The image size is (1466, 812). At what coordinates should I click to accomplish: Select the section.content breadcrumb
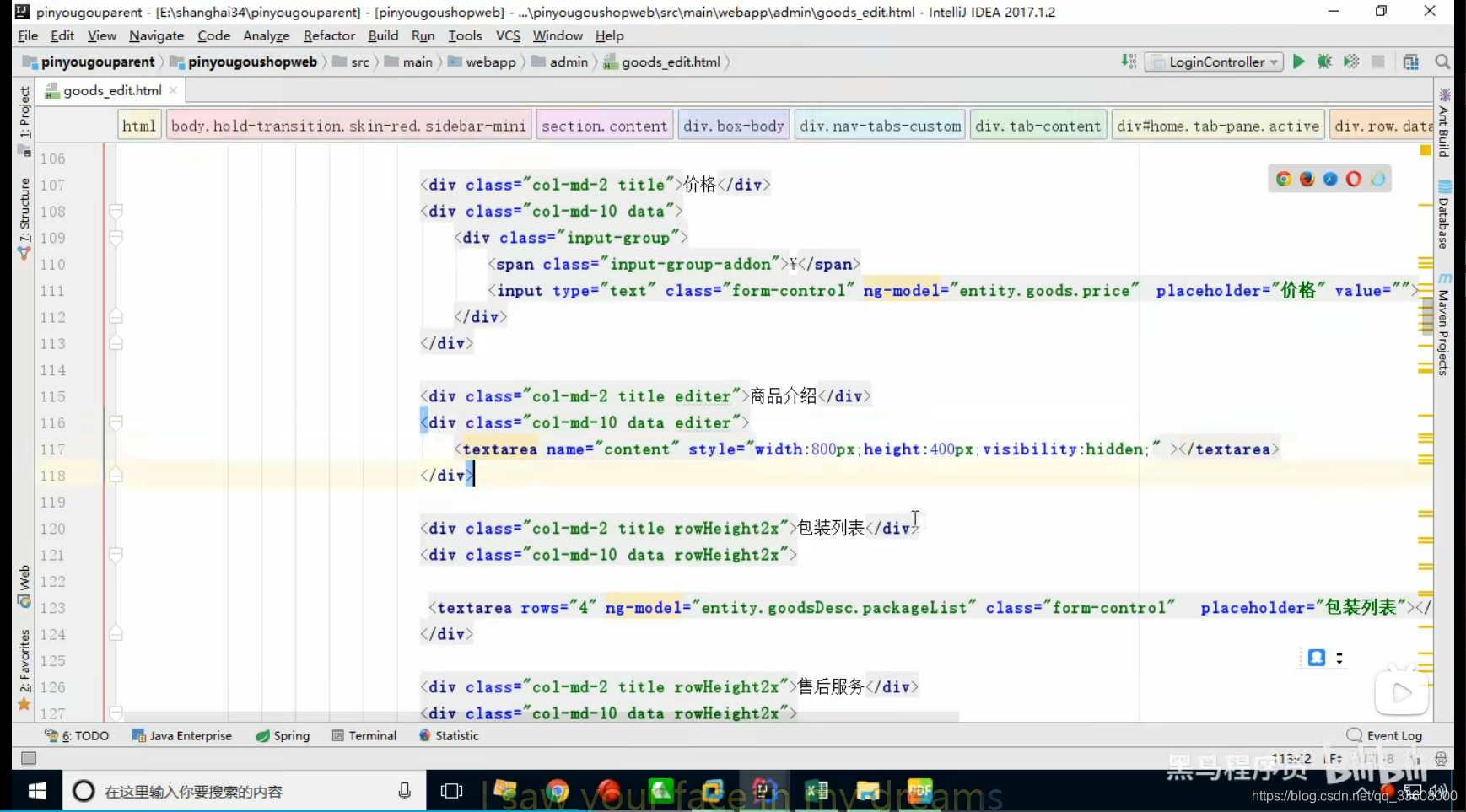click(604, 126)
